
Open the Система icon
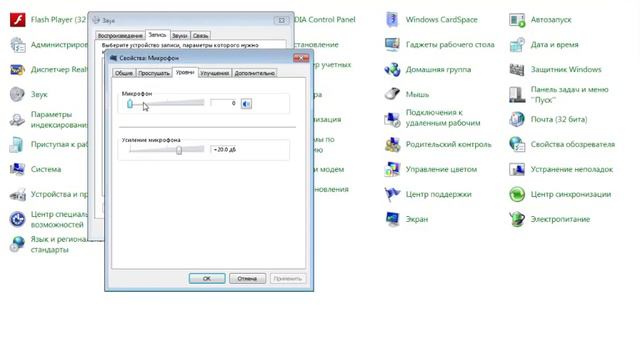click(x=18, y=169)
